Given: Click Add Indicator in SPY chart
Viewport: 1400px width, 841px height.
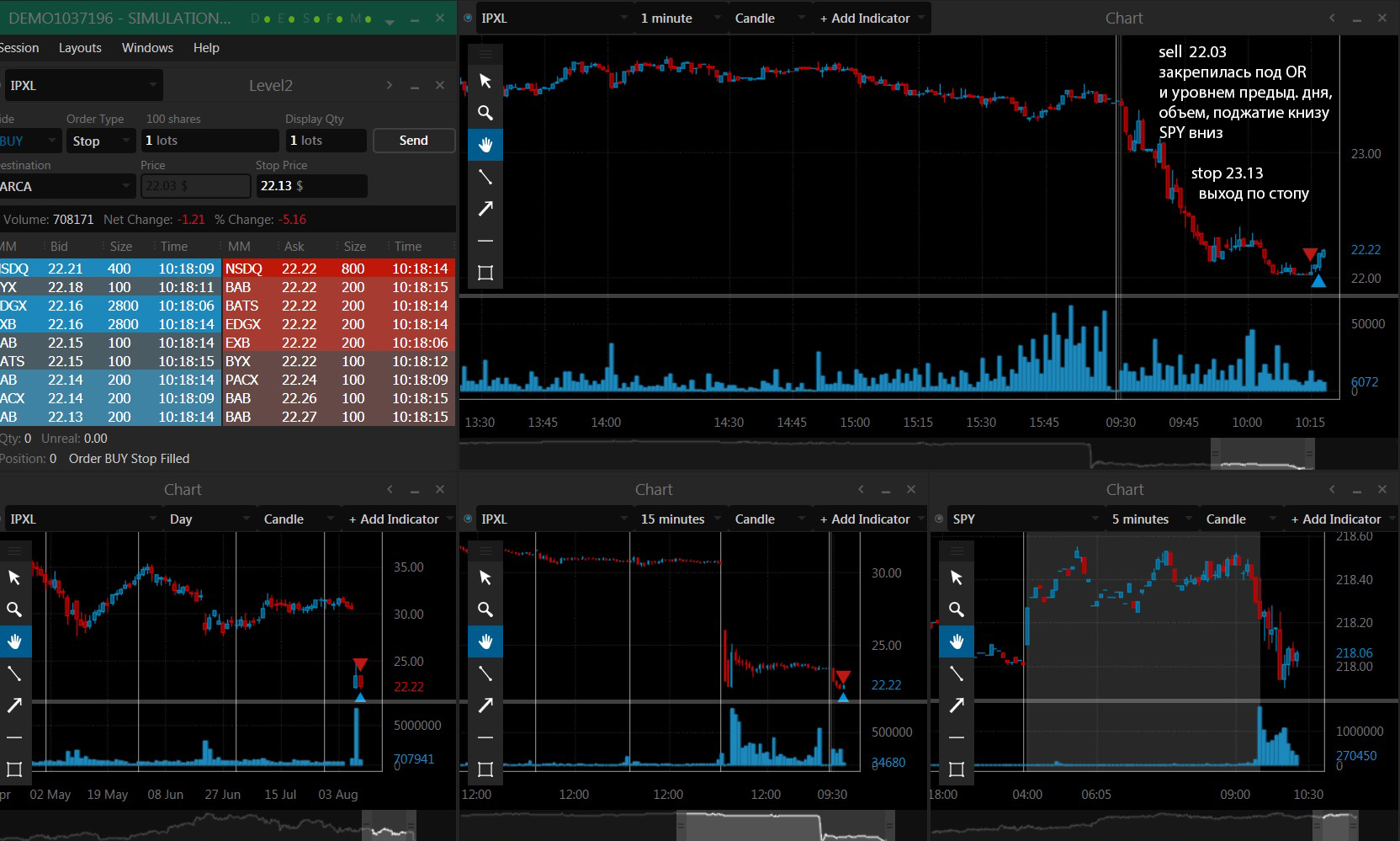Looking at the screenshot, I should pos(1336,519).
